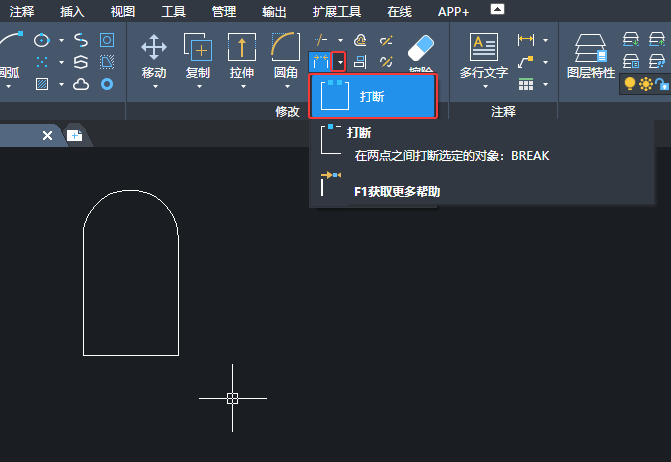671x462 pixels.
Task: Click the highlighted Break-at-point icon
Action: coord(320,62)
